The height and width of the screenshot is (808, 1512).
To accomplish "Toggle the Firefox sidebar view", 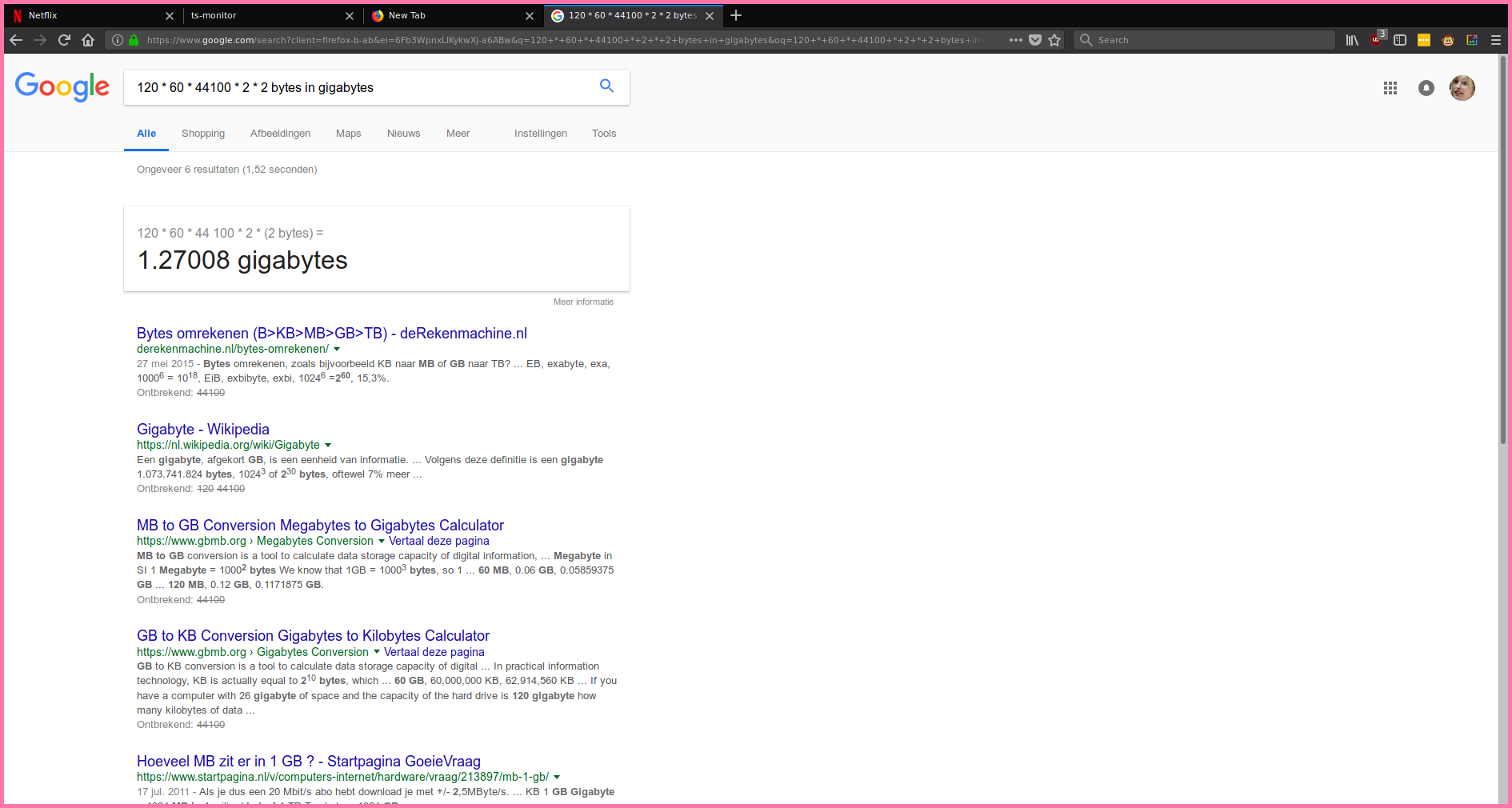I will click(1400, 40).
